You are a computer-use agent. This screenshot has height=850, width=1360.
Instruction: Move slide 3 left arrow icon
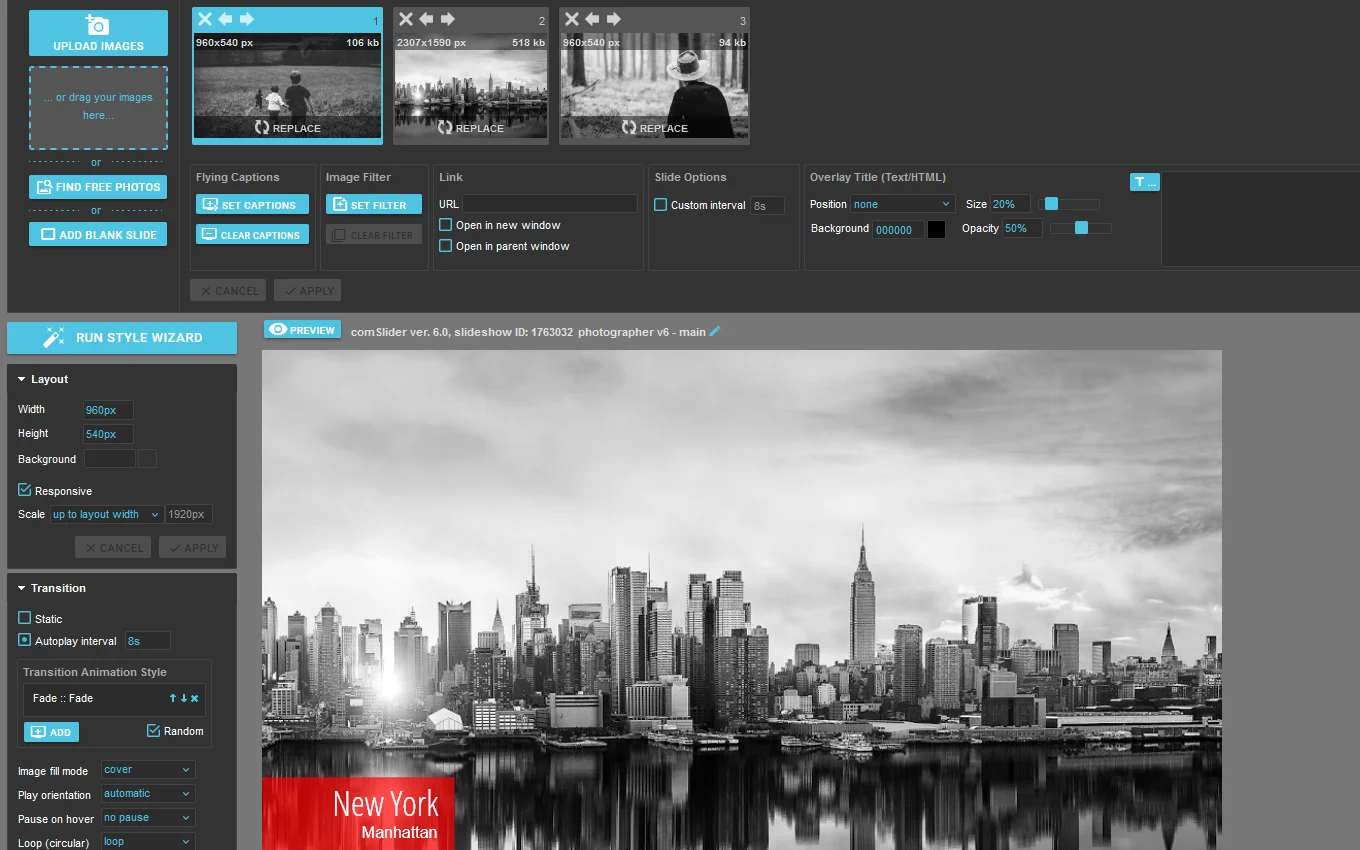592,19
